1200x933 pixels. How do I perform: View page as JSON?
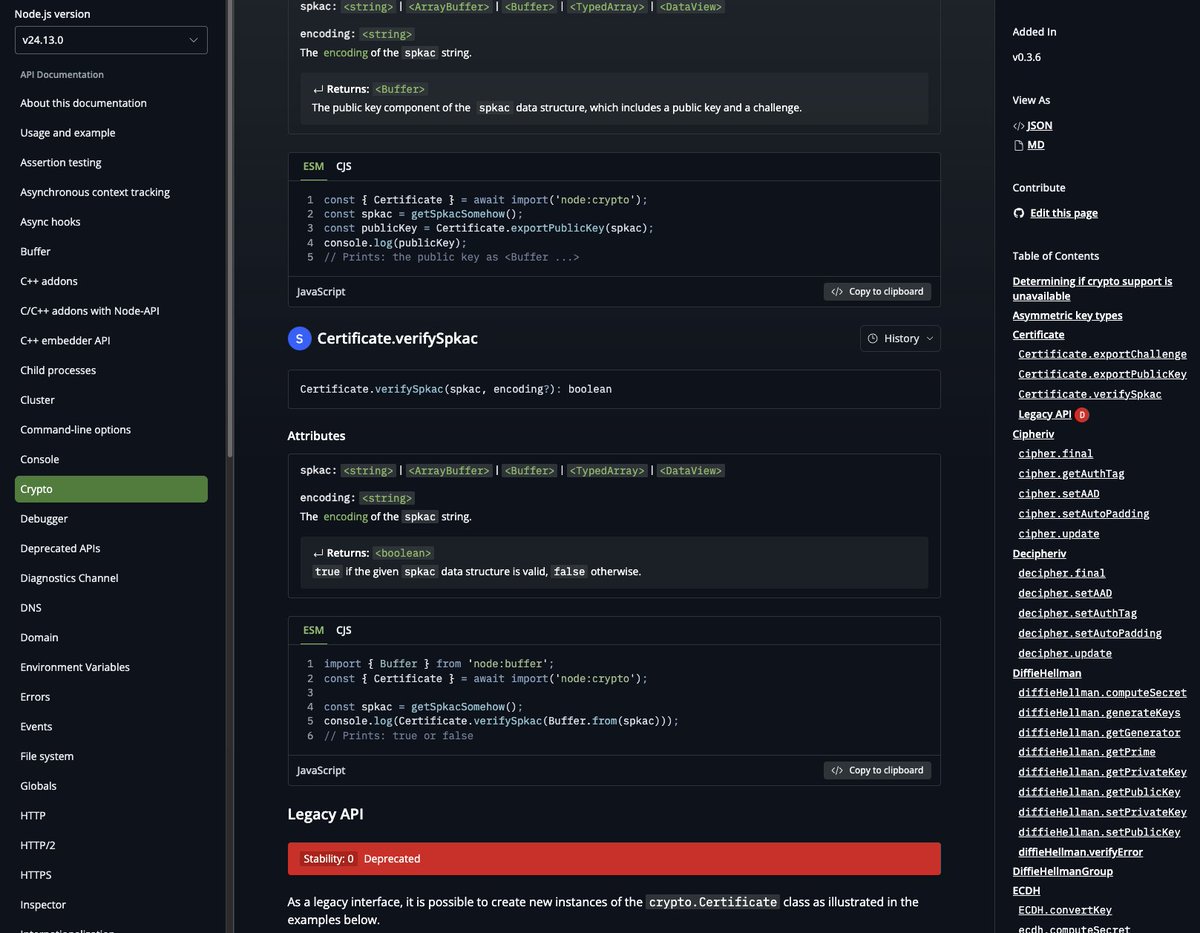[1040, 126]
